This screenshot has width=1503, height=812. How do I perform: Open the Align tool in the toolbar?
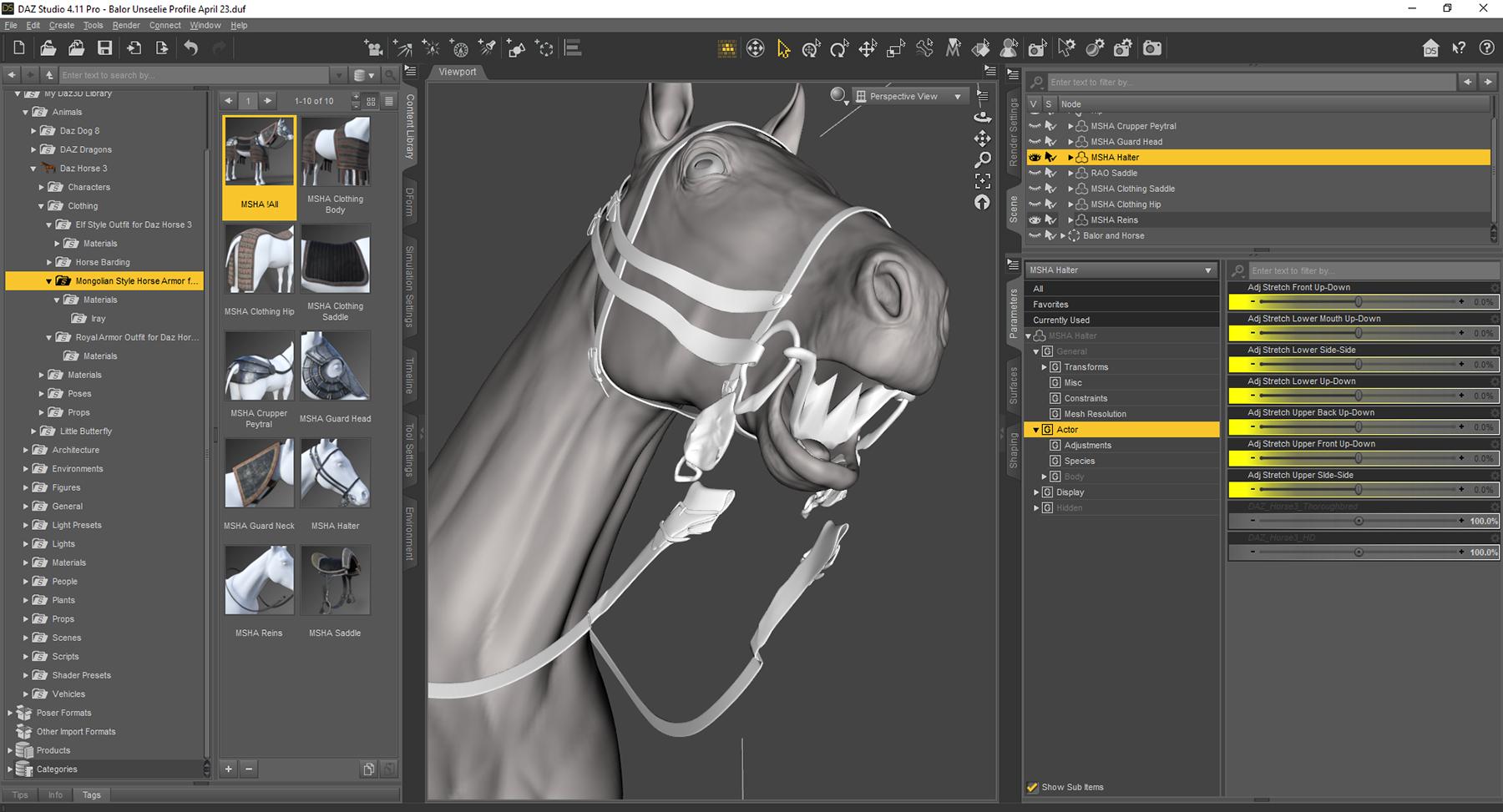(573, 48)
